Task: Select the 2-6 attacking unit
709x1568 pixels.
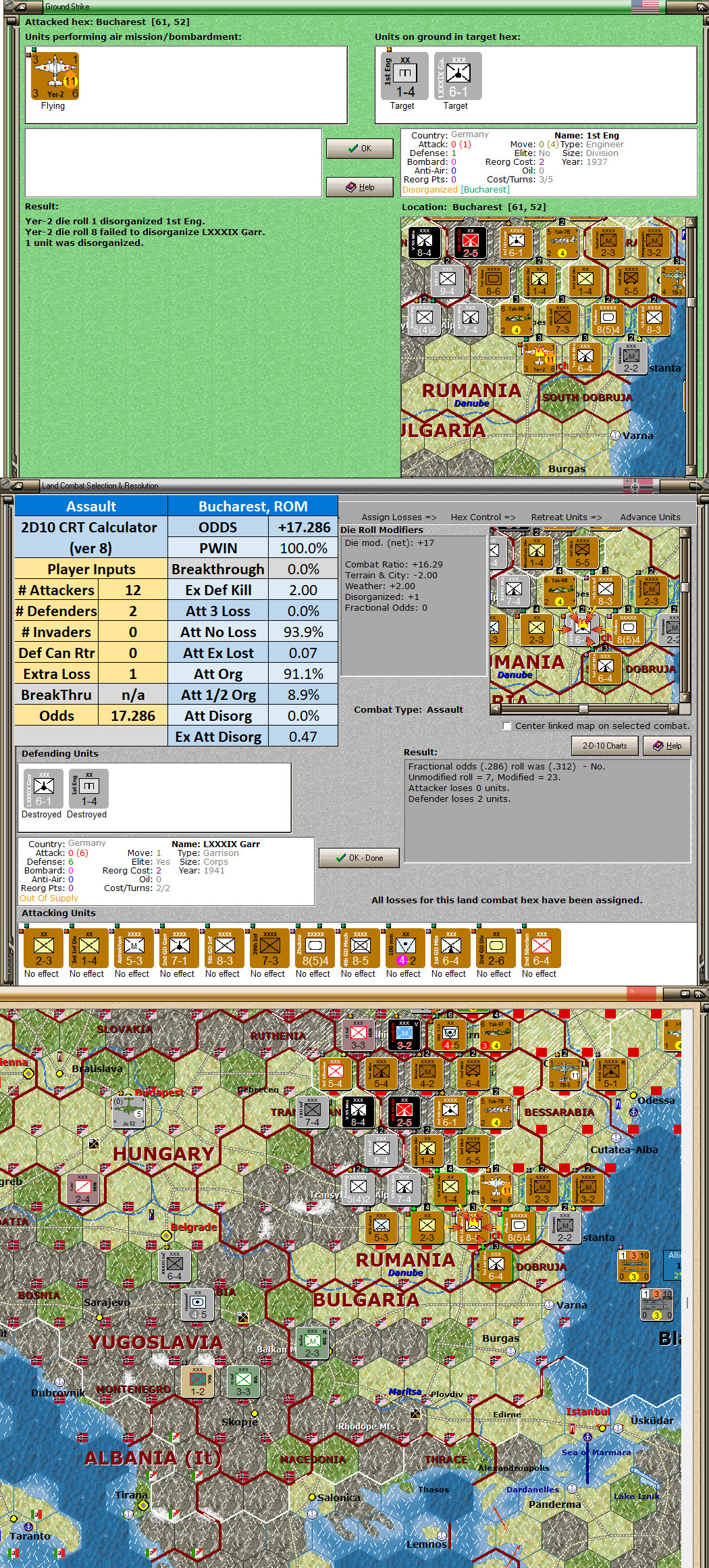Action: (496, 948)
